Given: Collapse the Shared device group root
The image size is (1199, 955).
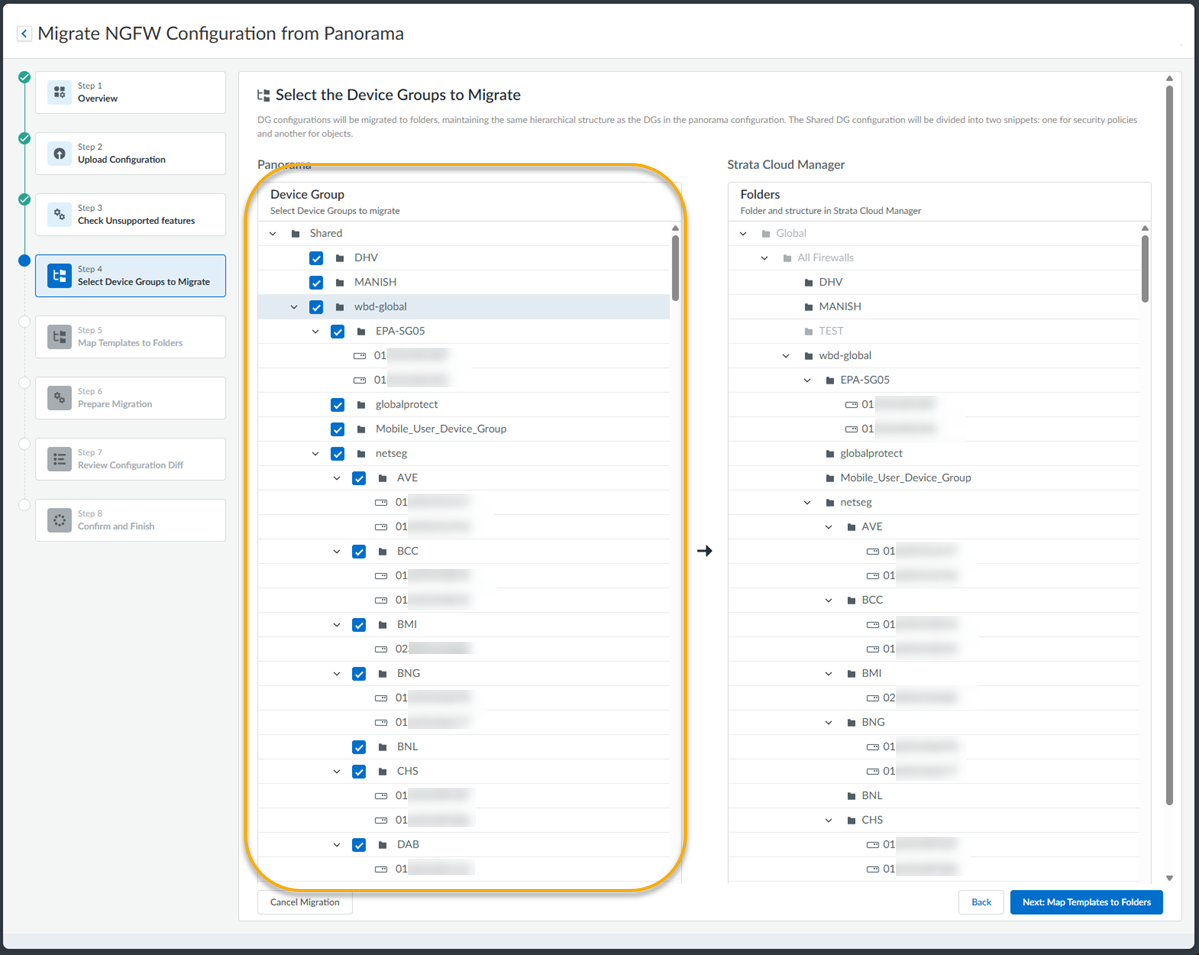Looking at the screenshot, I should (x=273, y=234).
